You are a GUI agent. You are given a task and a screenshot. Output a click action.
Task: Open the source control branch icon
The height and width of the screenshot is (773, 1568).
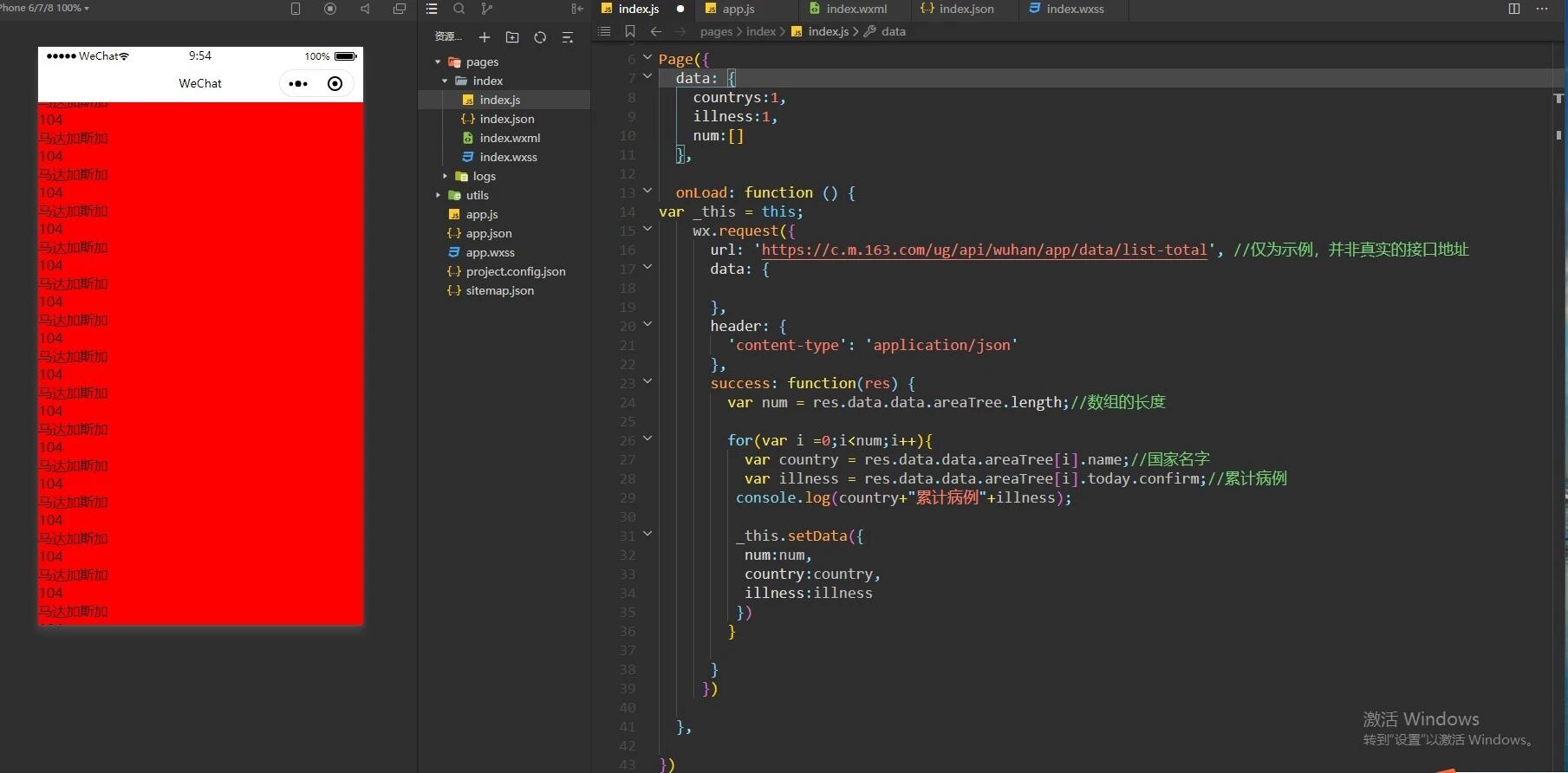point(487,9)
